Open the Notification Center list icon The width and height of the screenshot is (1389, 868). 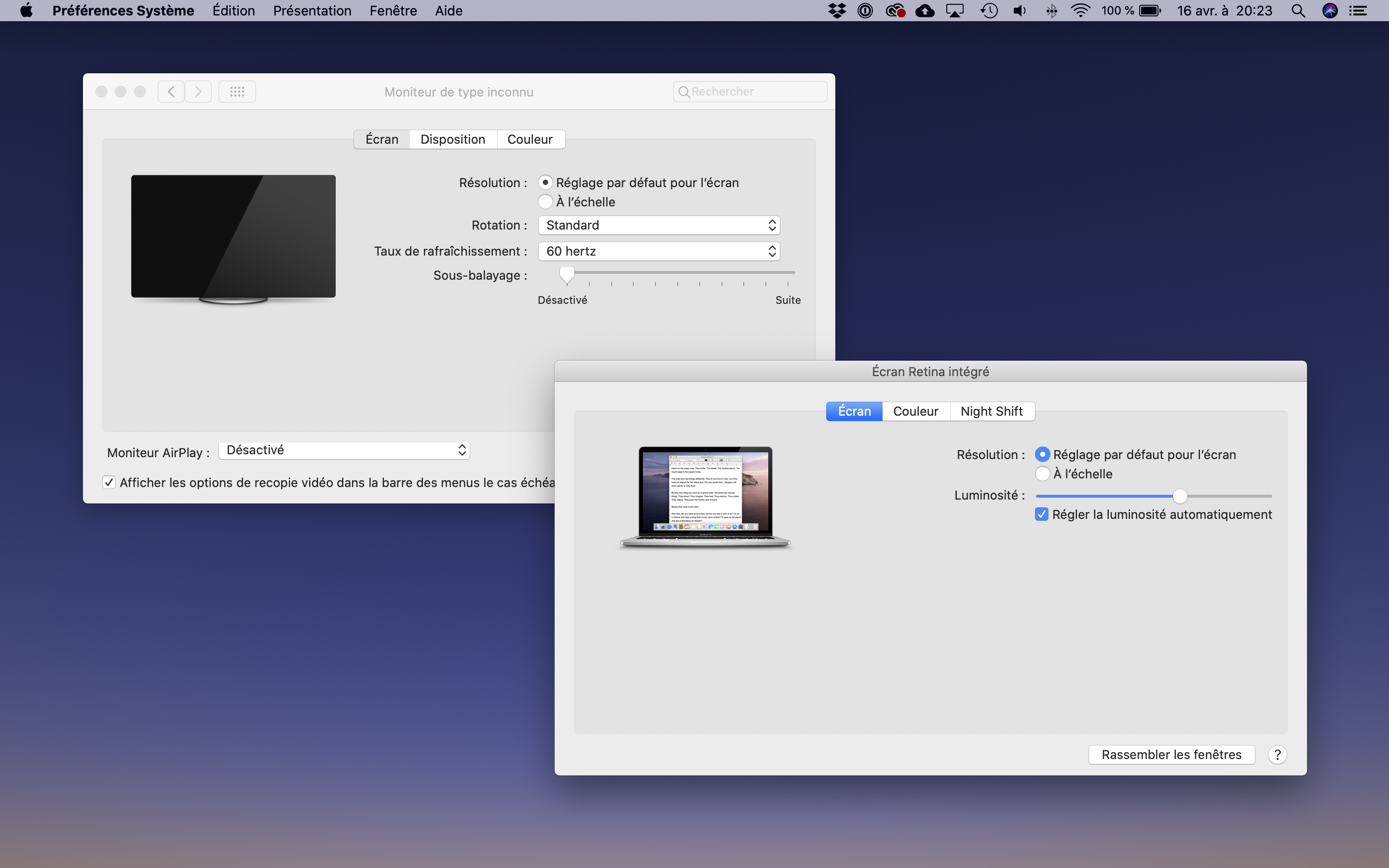point(1358,11)
